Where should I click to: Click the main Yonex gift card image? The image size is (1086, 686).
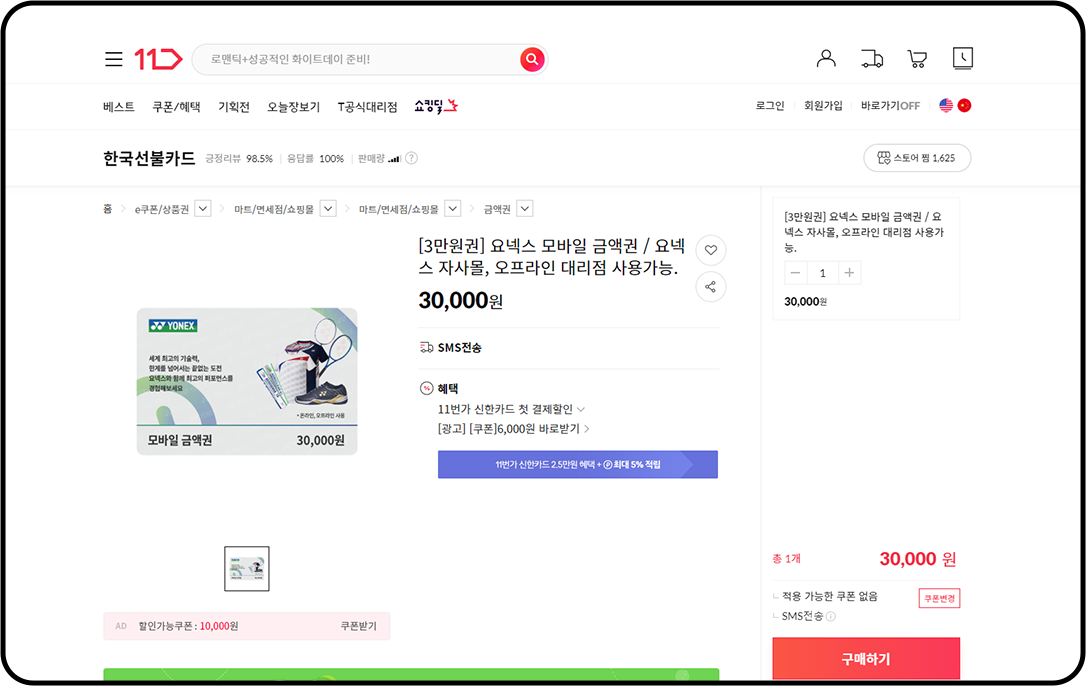(247, 381)
